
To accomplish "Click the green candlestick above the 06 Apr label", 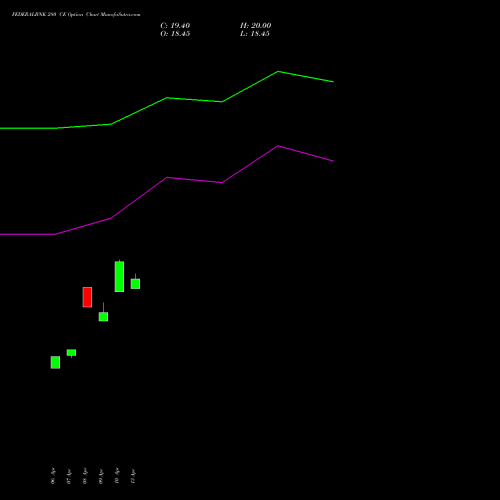I will [x=55, y=362].
